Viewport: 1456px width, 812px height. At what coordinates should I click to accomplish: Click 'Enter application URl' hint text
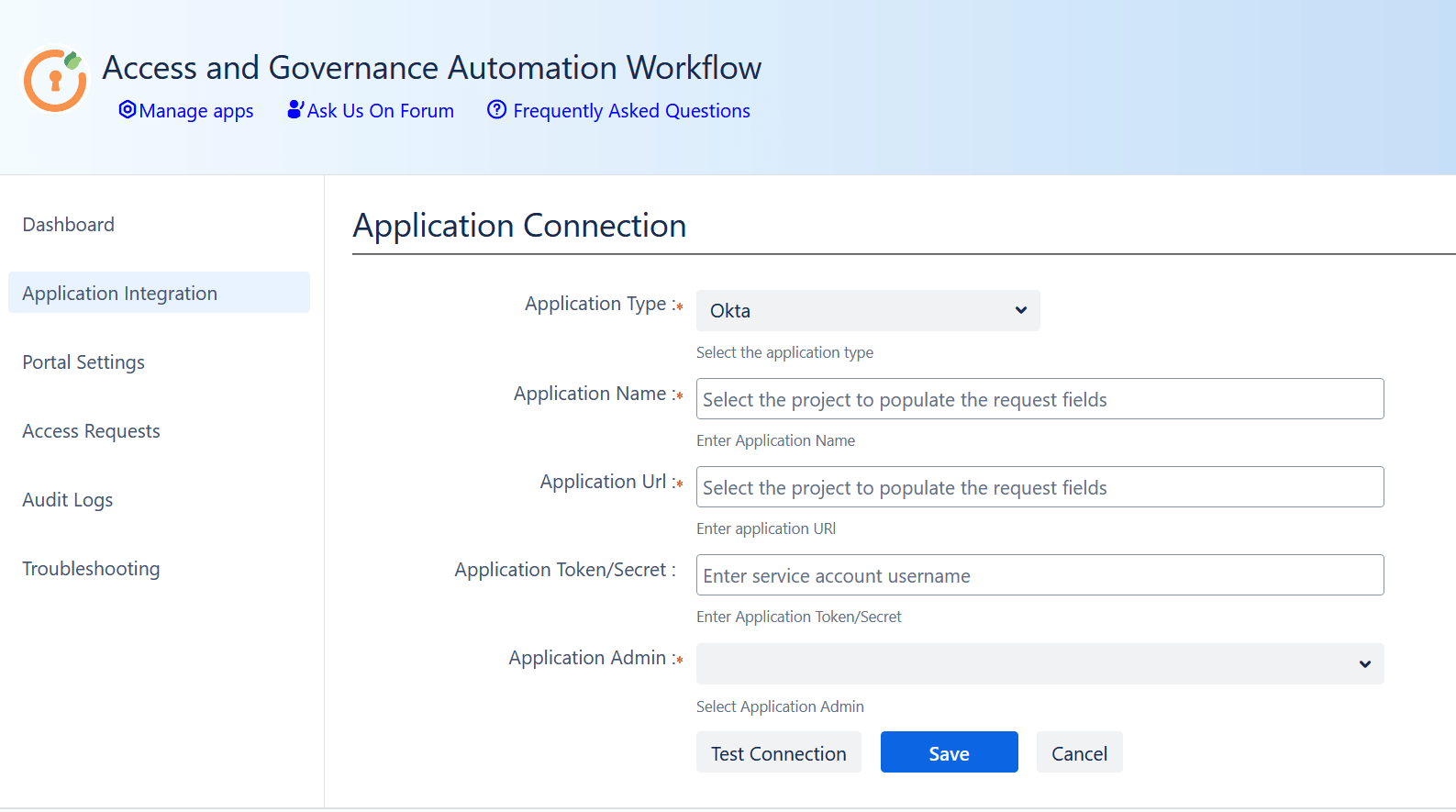coord(766,528)
